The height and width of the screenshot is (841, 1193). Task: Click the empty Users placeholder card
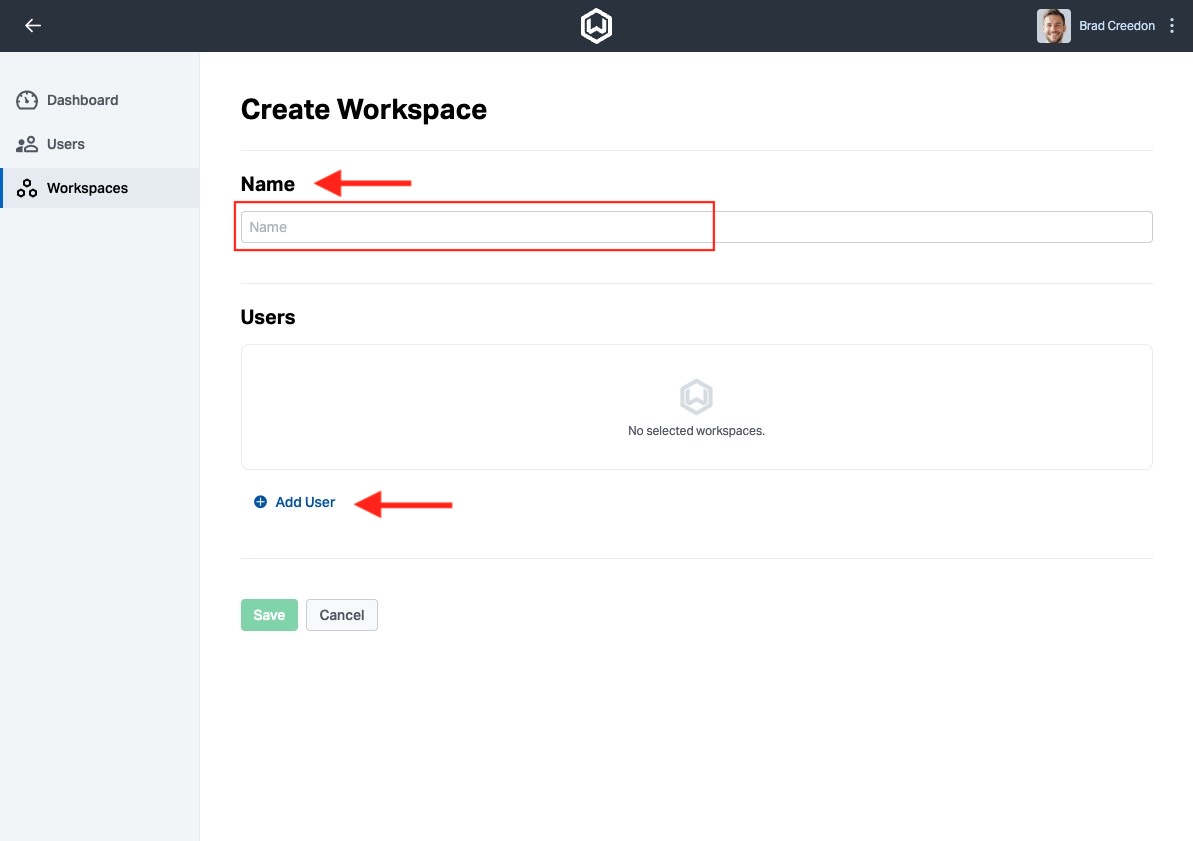coord(696,407)
